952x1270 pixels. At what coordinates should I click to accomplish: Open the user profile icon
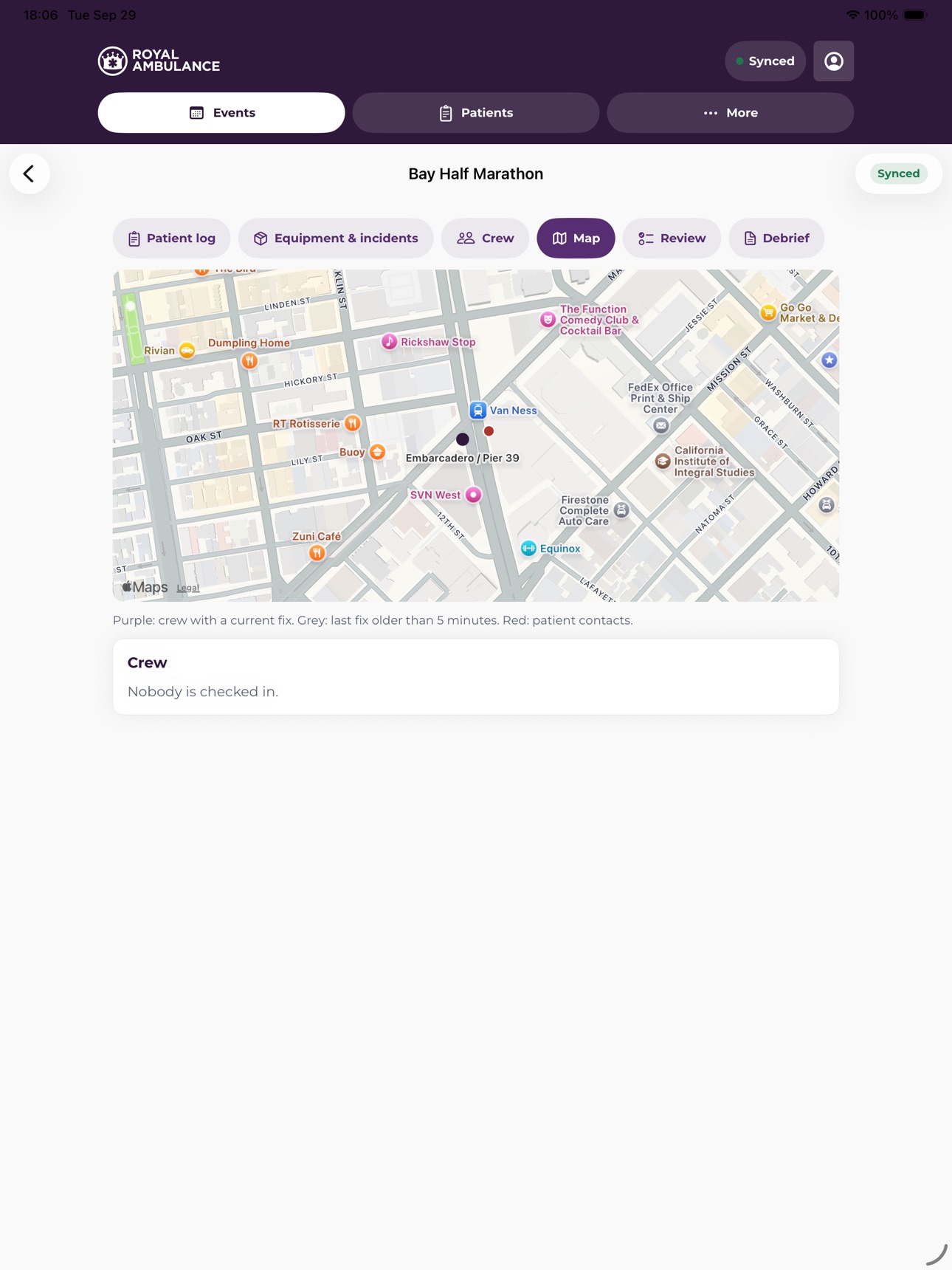833,61
